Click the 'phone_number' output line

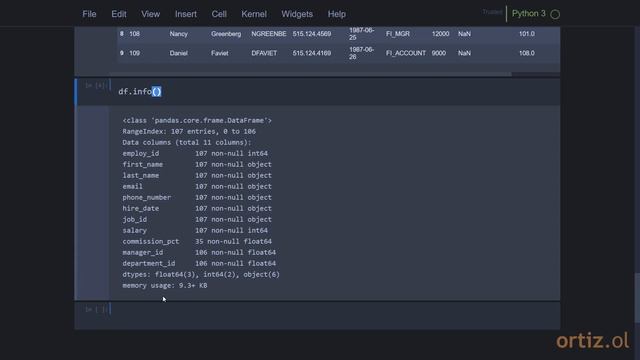pos(197,197)
